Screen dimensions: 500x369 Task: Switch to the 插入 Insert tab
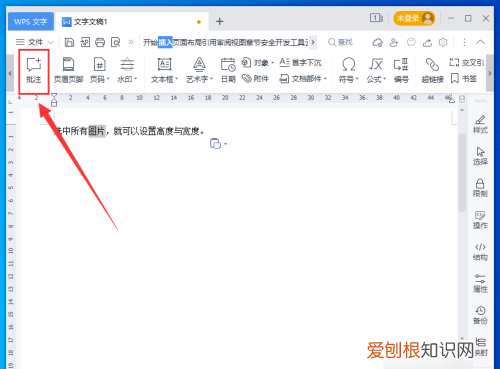[165, 43]
